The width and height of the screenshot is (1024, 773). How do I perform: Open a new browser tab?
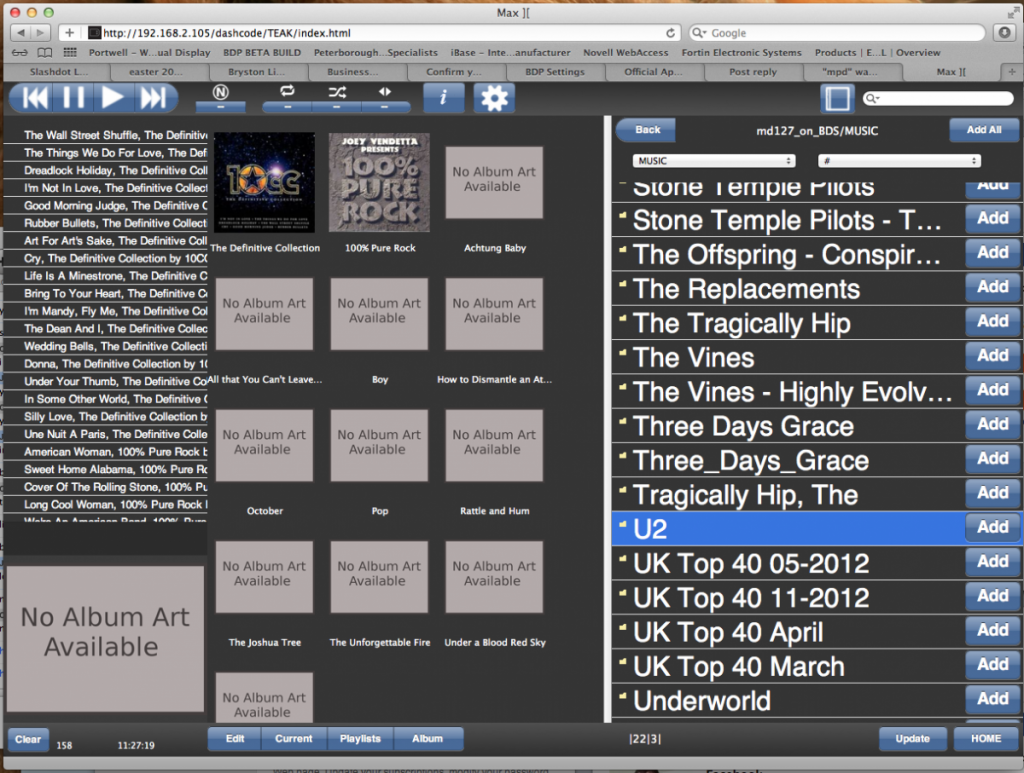coord(1011,72)
